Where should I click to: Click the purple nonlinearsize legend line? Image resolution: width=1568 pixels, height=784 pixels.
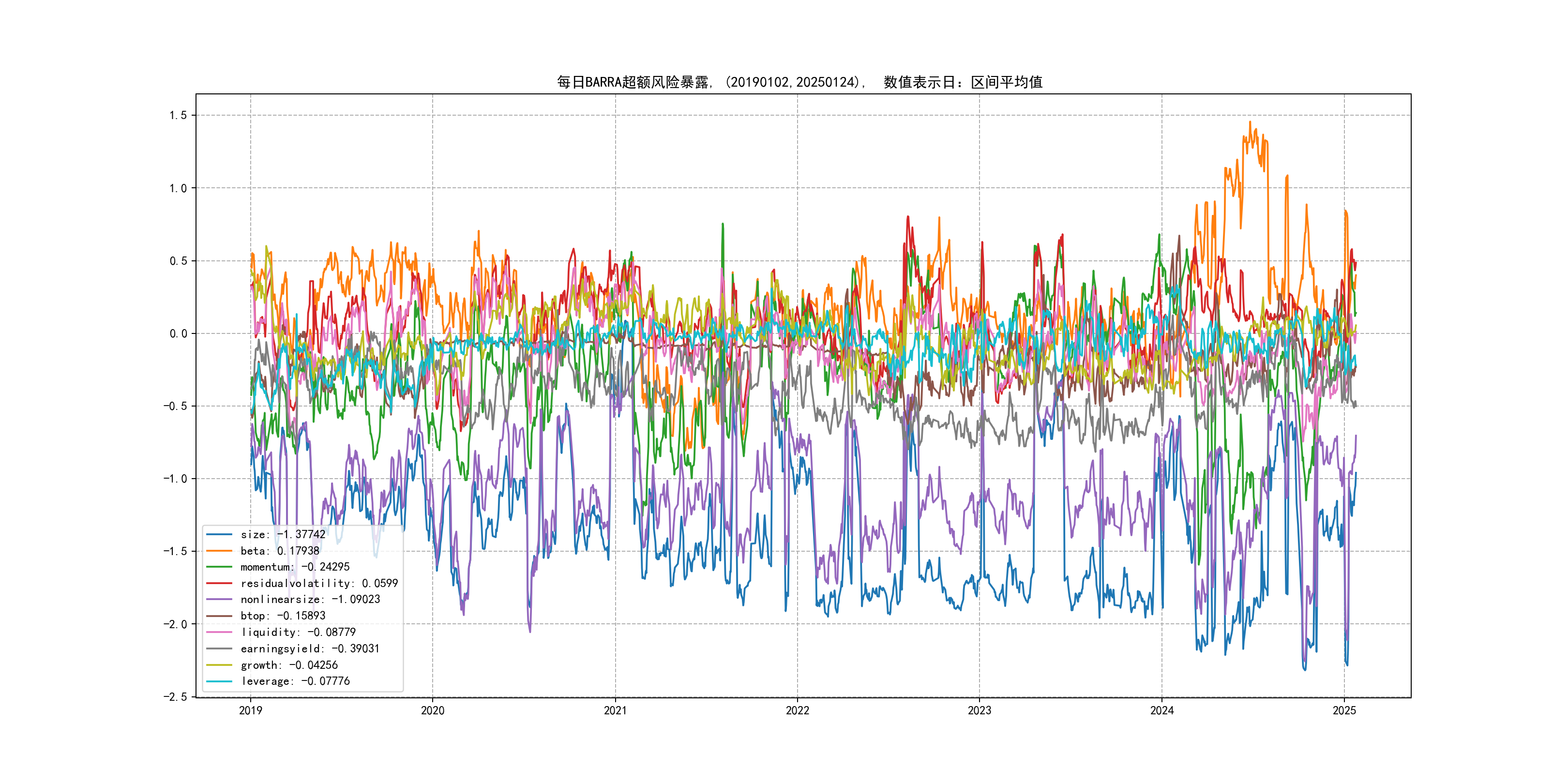tap(219, 600)
